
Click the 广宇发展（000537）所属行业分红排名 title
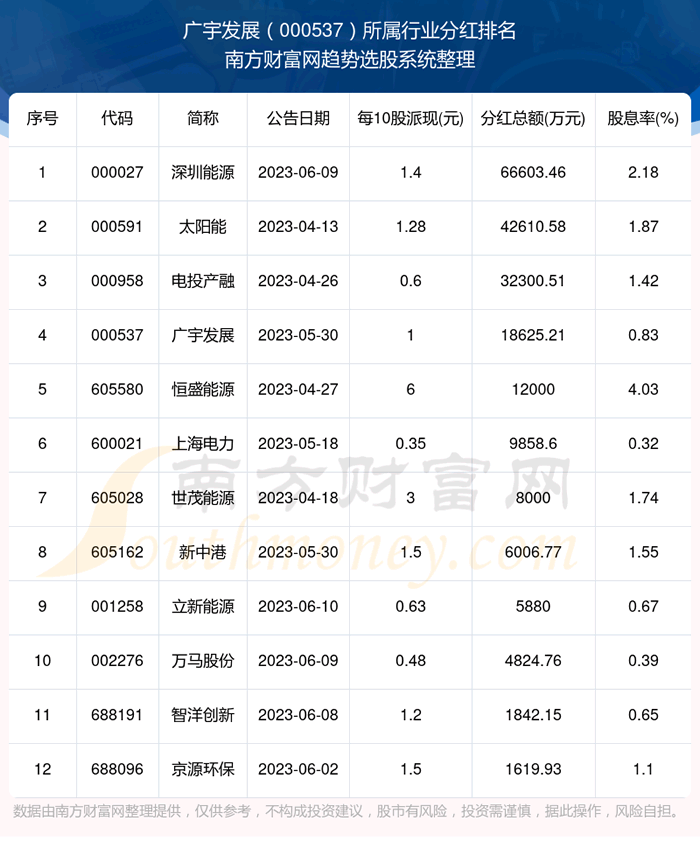coord(350,31)
